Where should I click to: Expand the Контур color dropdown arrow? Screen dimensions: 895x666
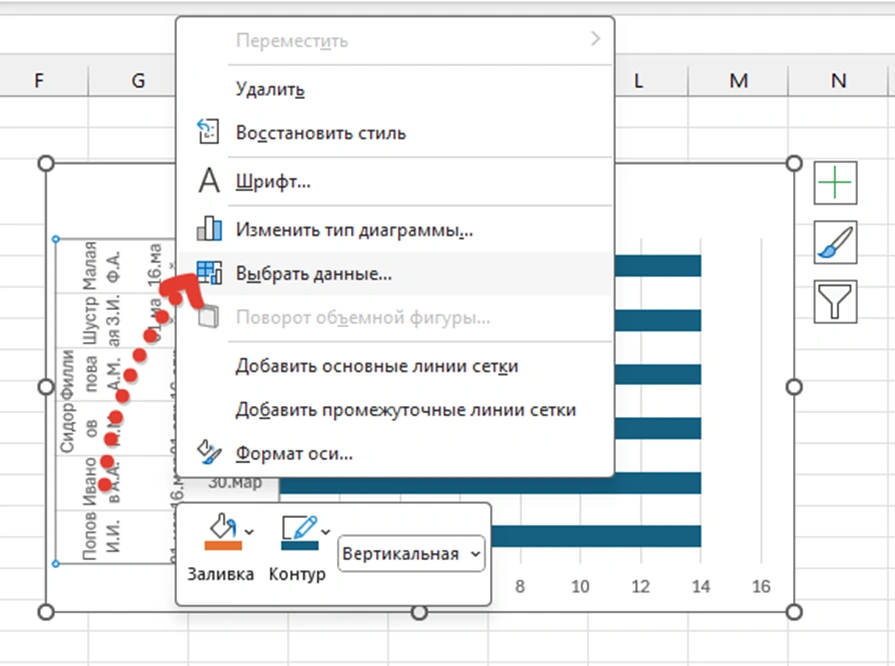tap(325, 532)
